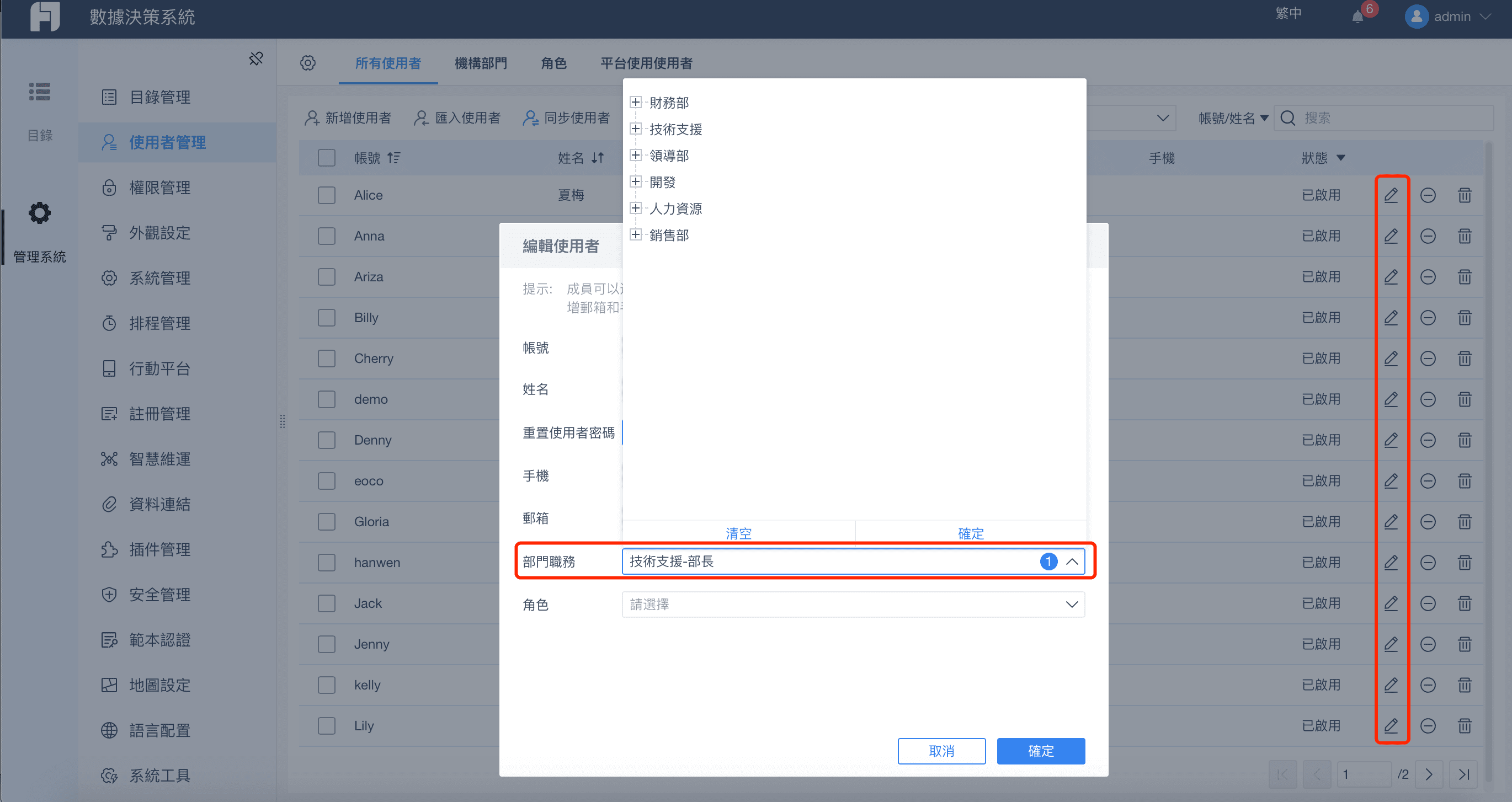Open 權限管理 in the sidebar

[x=177, y=188]
